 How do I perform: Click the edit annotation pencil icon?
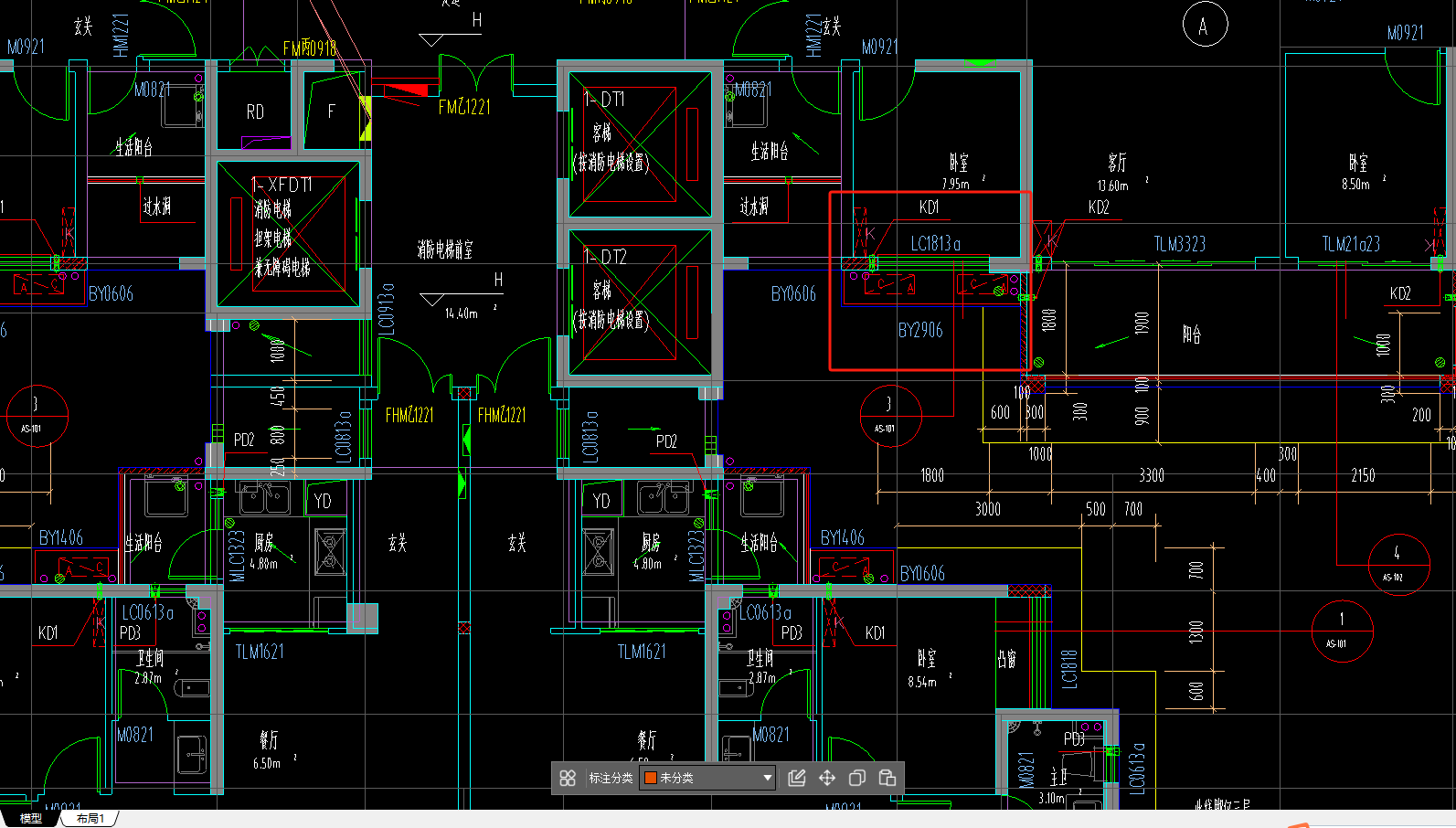(x=797, y=778)
